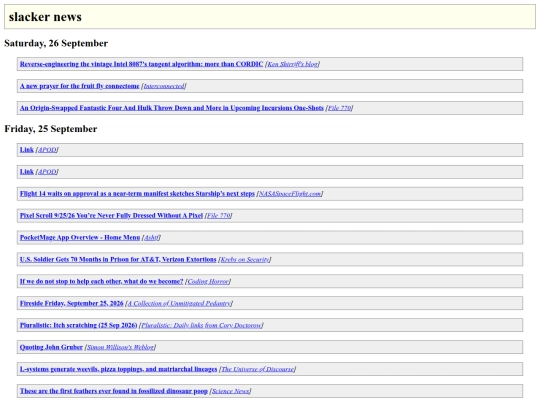Click File 770 source beside Fantastic Four story
The height and width of the screenshot is (405, 540).
click(339, 108)
